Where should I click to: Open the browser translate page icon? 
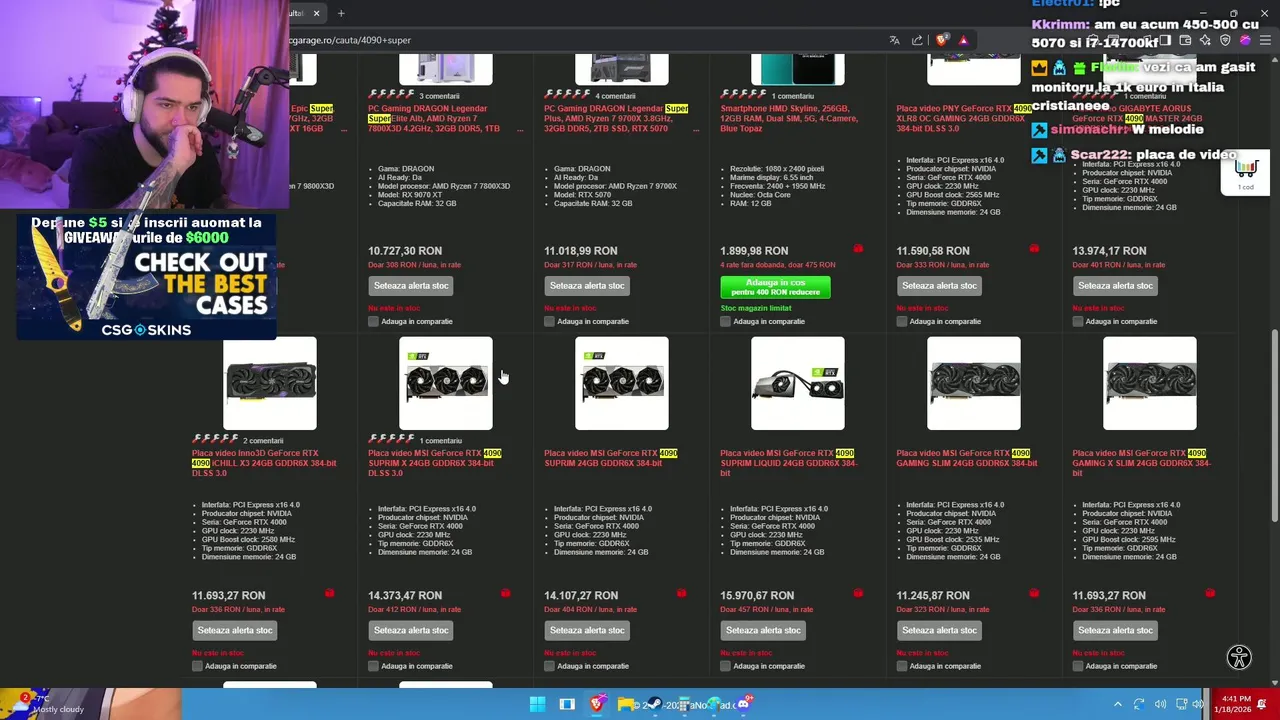(894, 40)
